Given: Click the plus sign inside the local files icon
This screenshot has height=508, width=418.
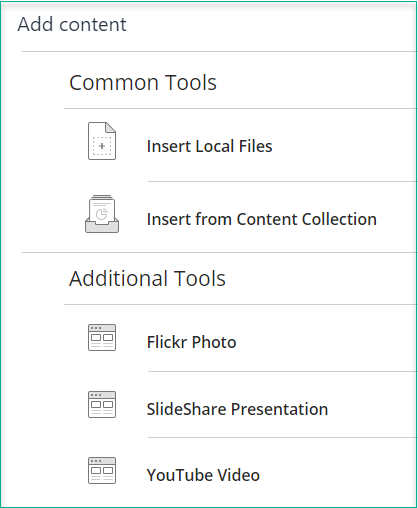Looking at the screenshot, I should tap(102, 146).
